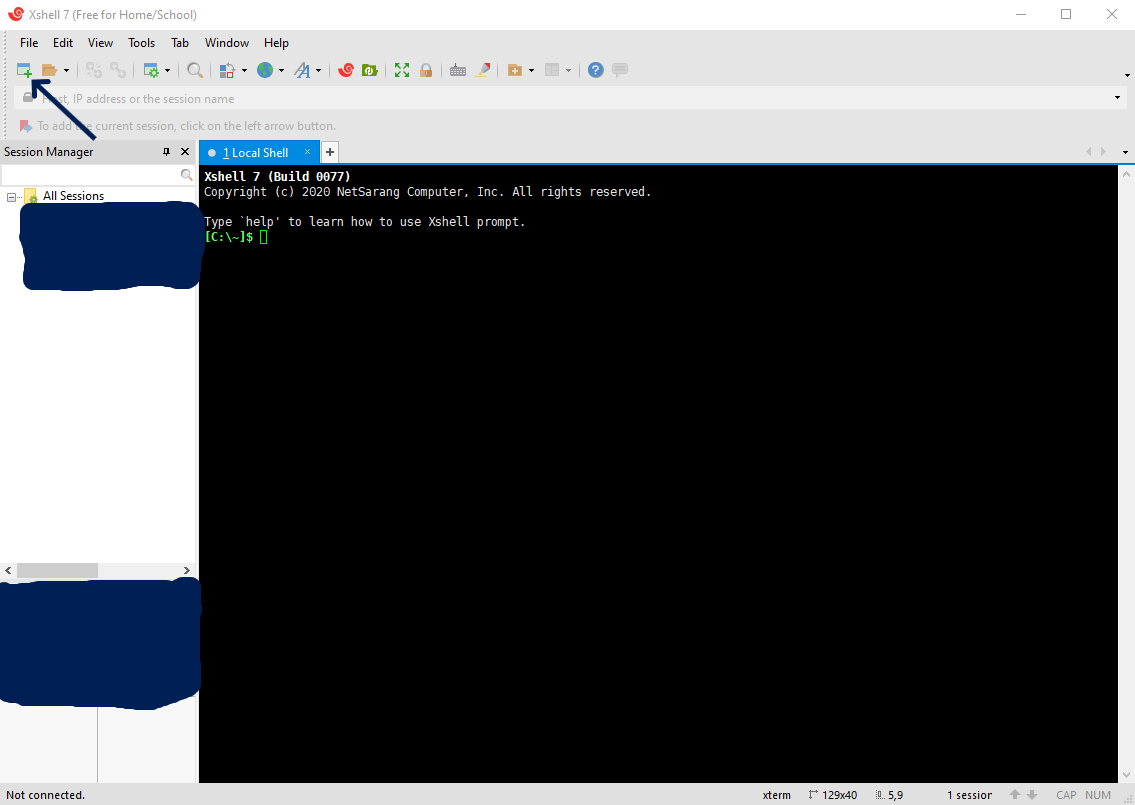Screen dimensions: 1135x805
Task: Collapse the All Sessions tree node
Action: tap(11, 197)
